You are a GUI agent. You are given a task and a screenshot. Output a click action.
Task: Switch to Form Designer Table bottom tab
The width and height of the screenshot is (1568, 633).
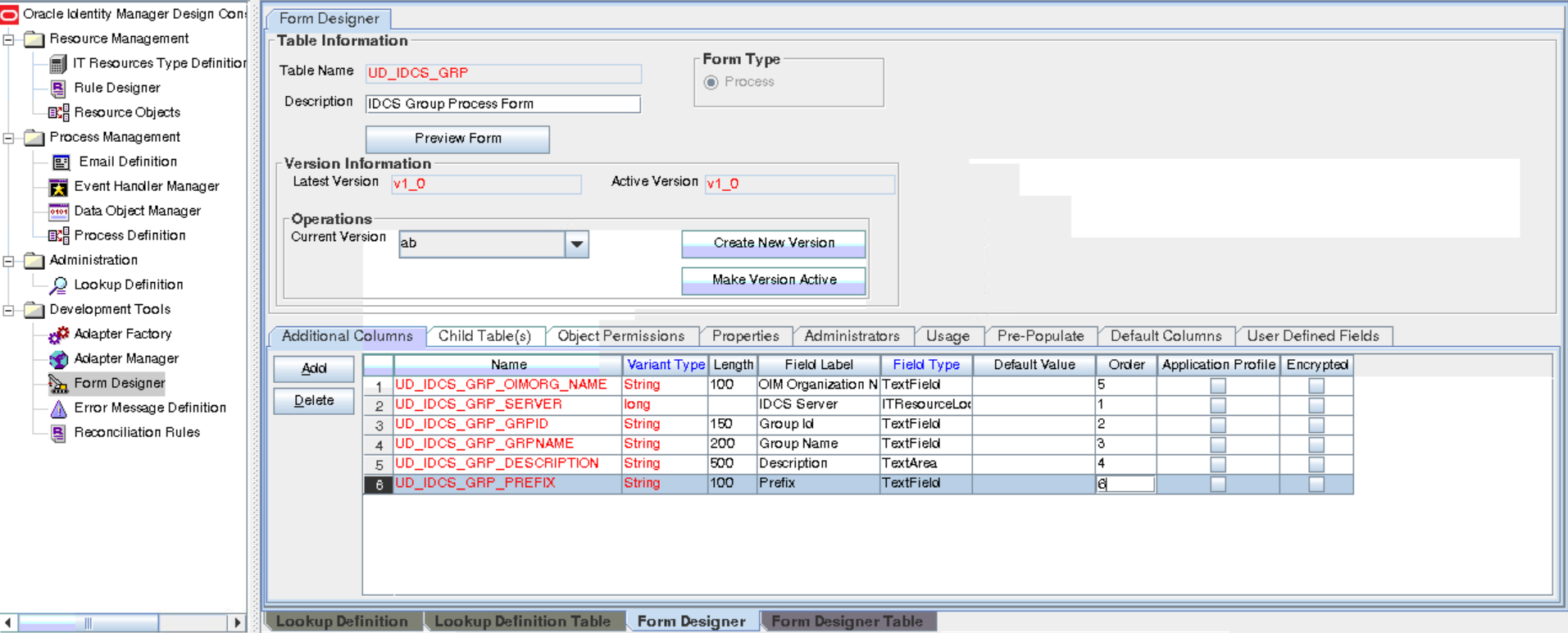pos(847,622)
